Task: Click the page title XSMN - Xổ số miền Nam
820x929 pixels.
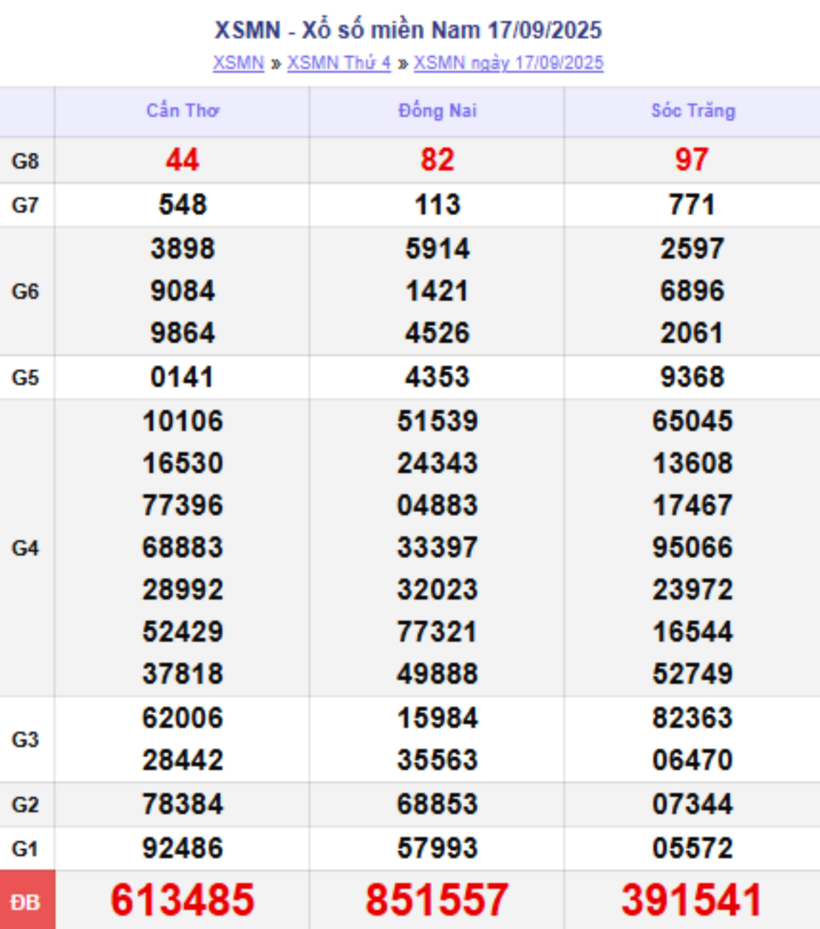Action: (408, 30)
